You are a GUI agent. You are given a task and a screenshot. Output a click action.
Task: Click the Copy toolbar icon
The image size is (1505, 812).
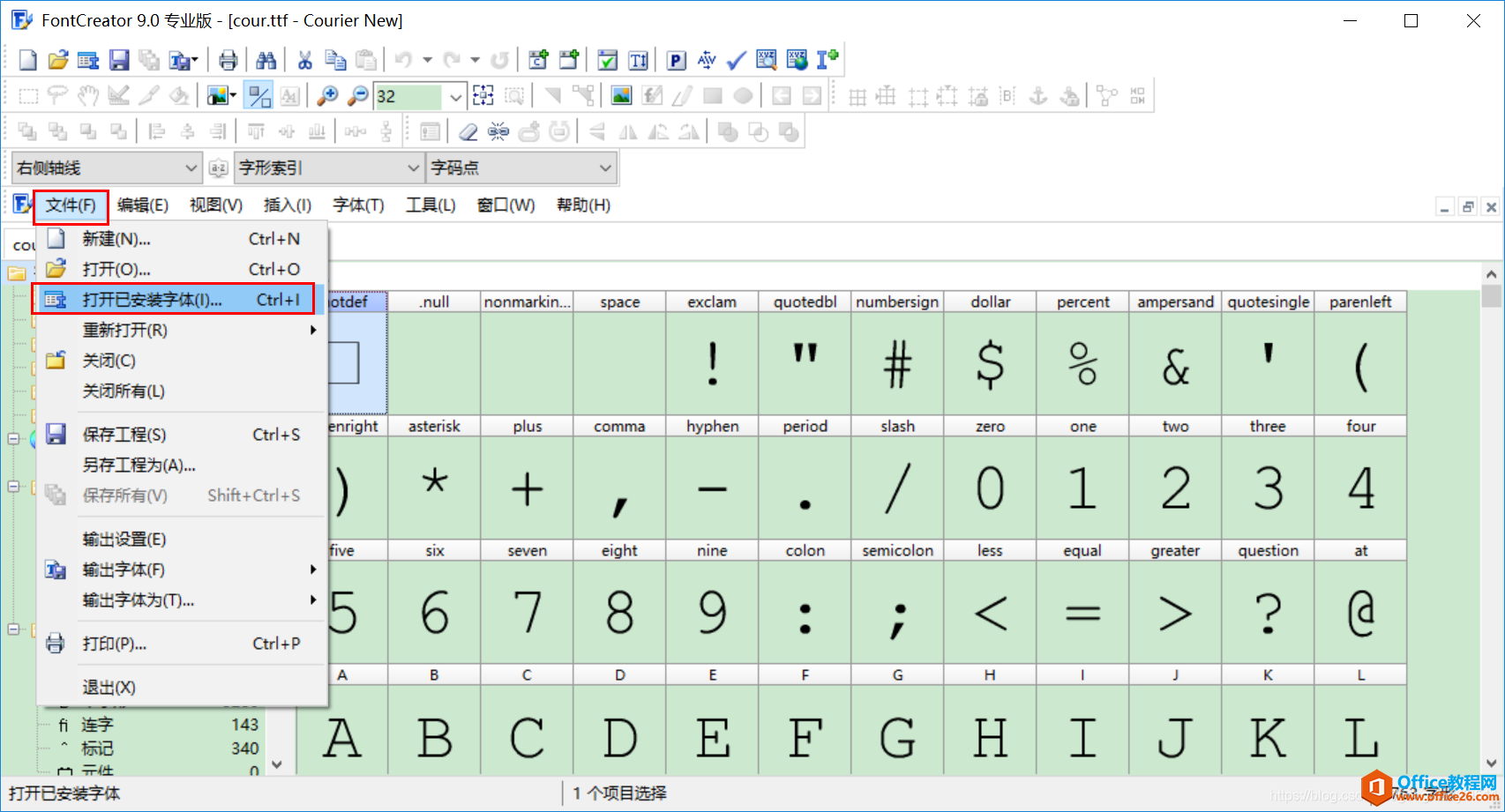point(335,60)
